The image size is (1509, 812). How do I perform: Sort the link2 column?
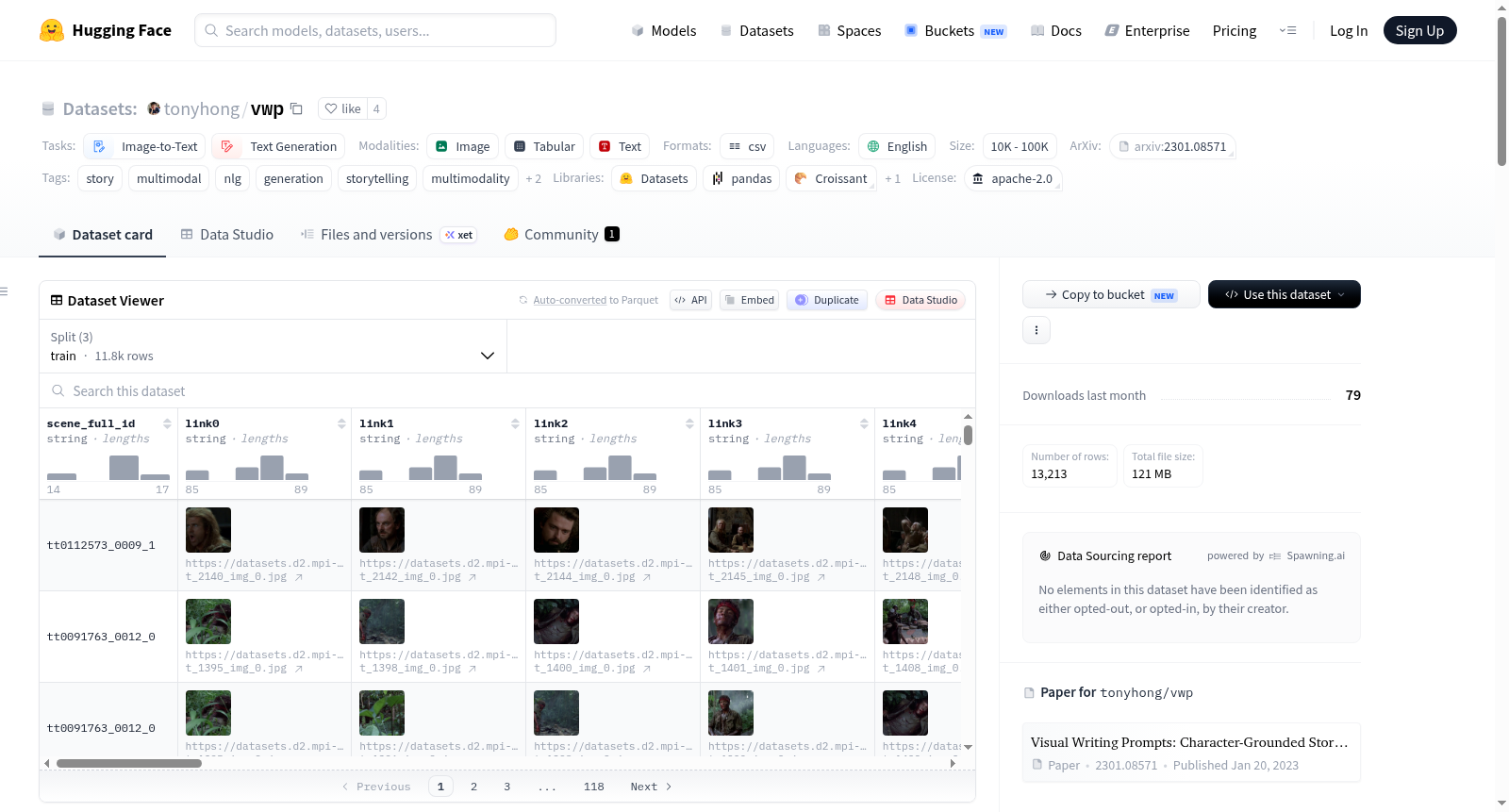coord(689,423)
